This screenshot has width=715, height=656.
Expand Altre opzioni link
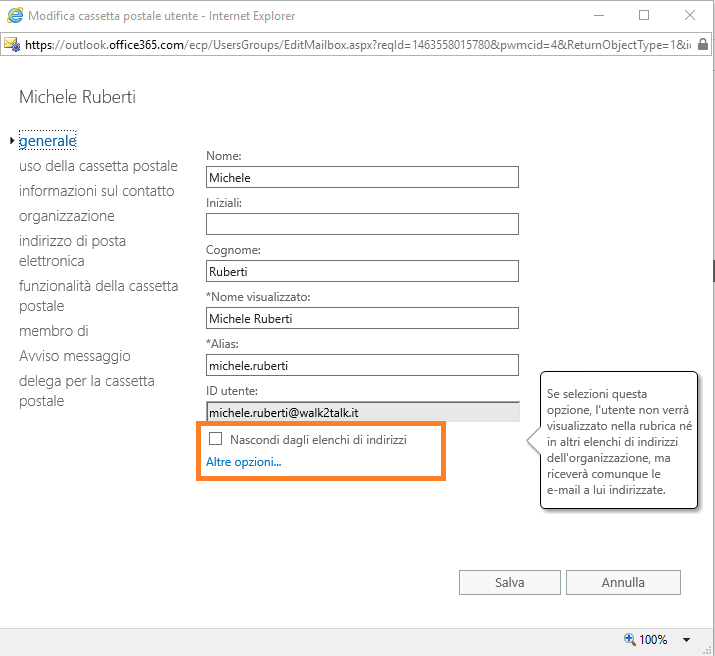coord(243,462)
